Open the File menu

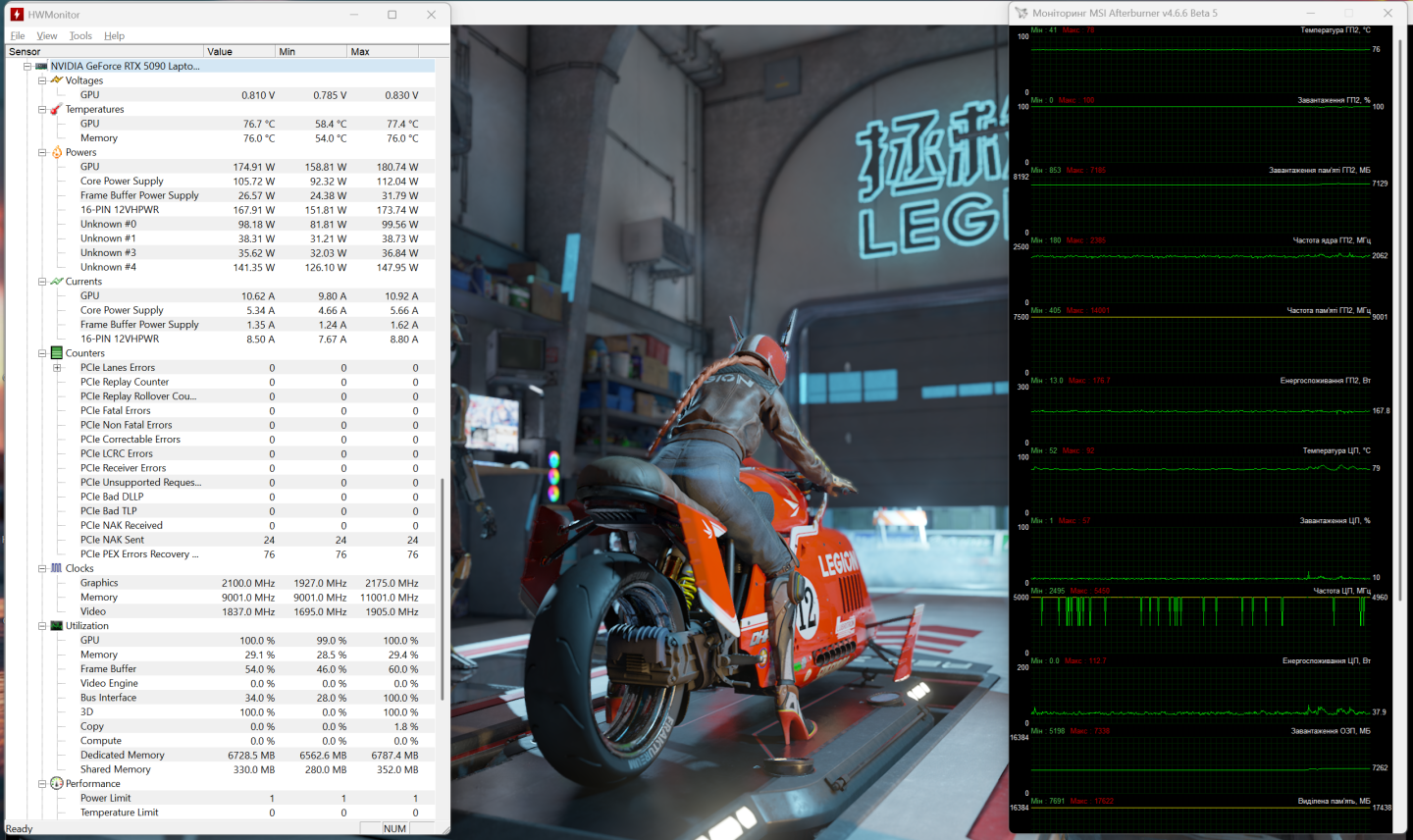click(18, 36)
